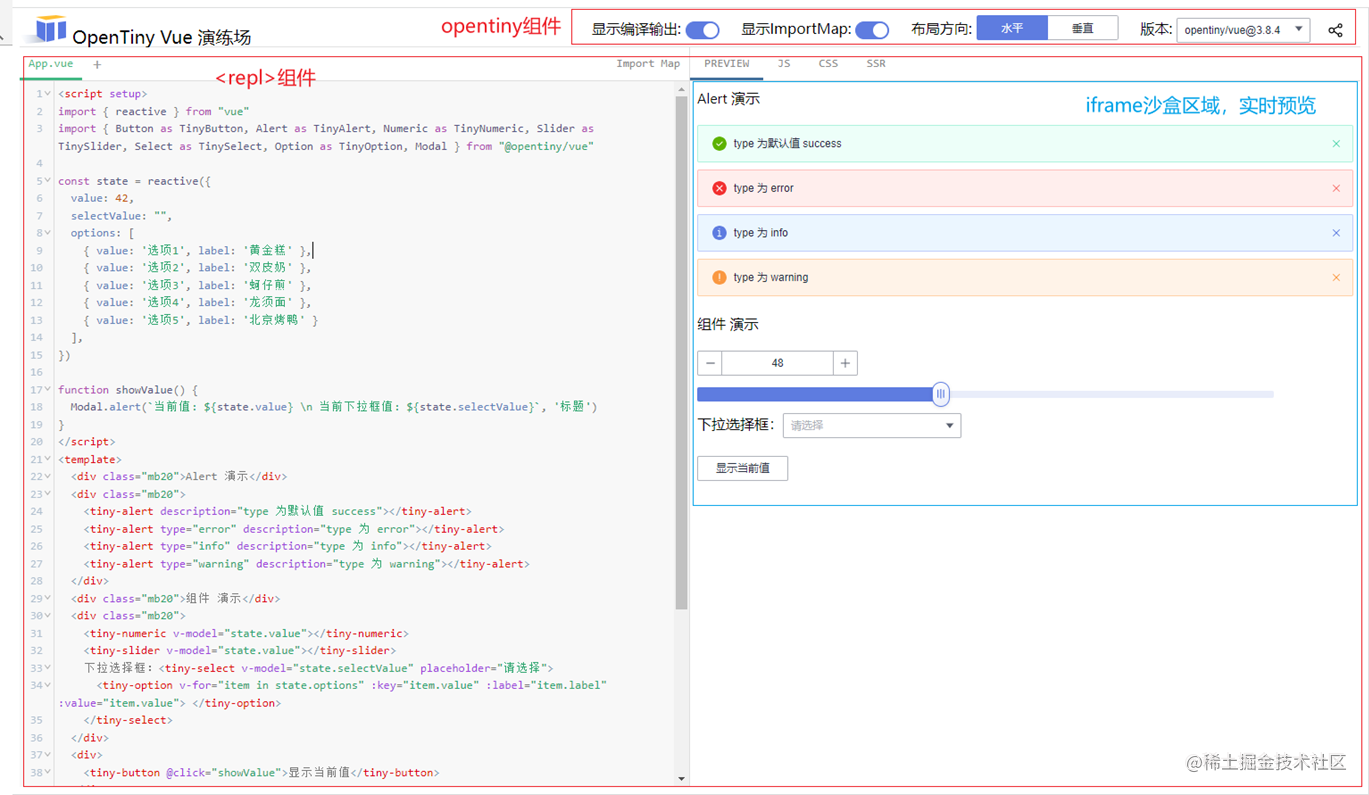Screen dimensions: 1369x795
Task: Click the 显示当前值 button
Action: point(742,468)
